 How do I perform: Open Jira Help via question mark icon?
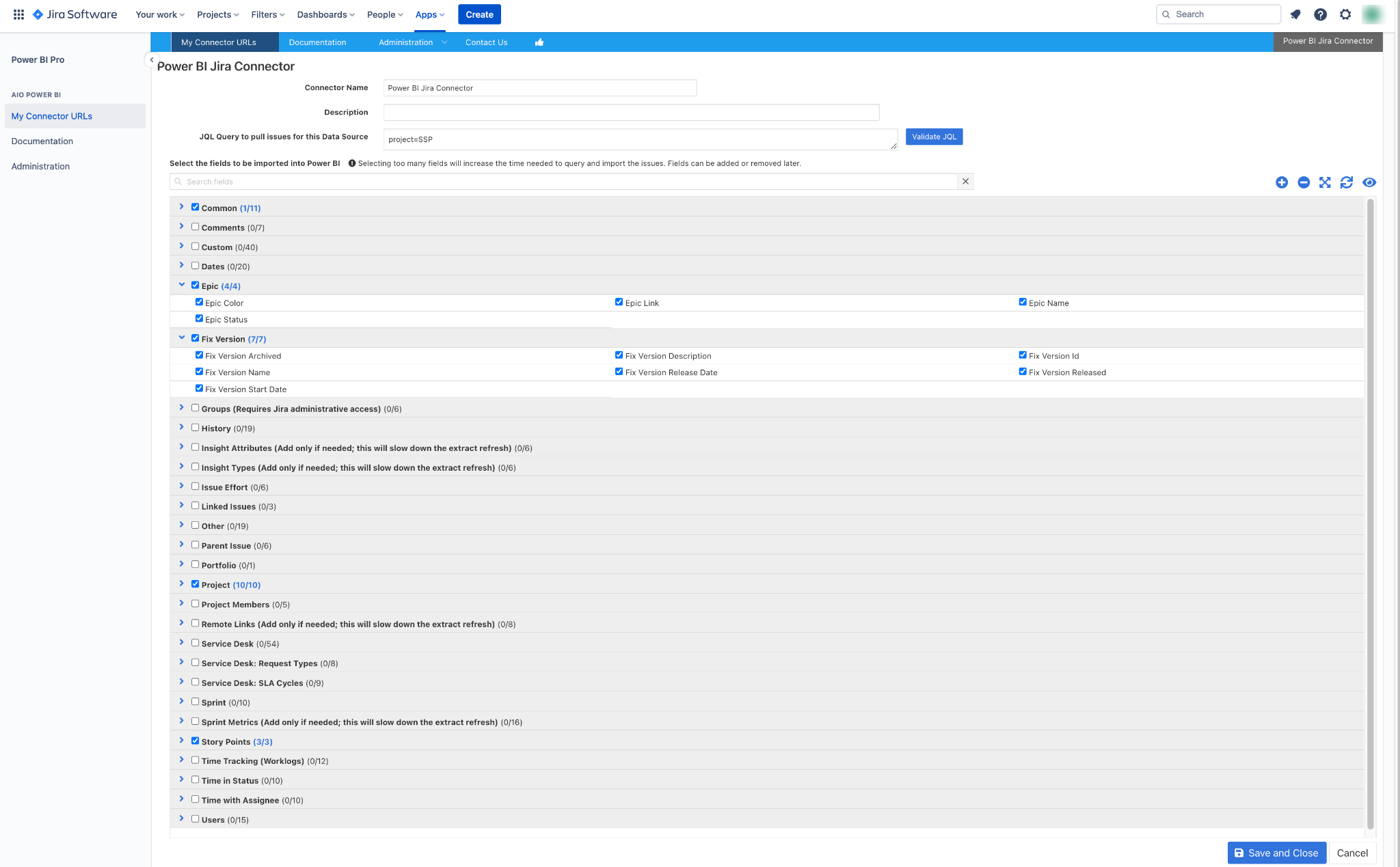(1320, 14)
